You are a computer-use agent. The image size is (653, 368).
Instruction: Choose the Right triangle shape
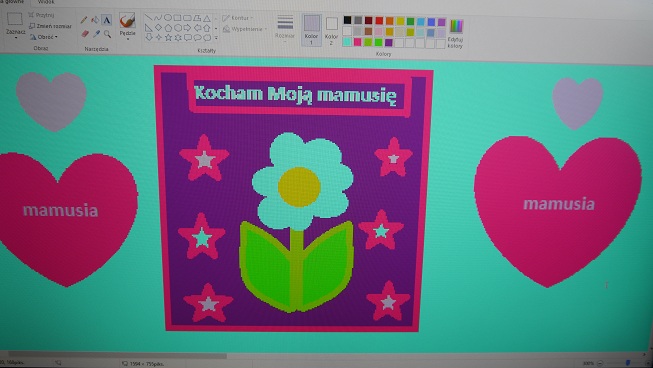149,28
